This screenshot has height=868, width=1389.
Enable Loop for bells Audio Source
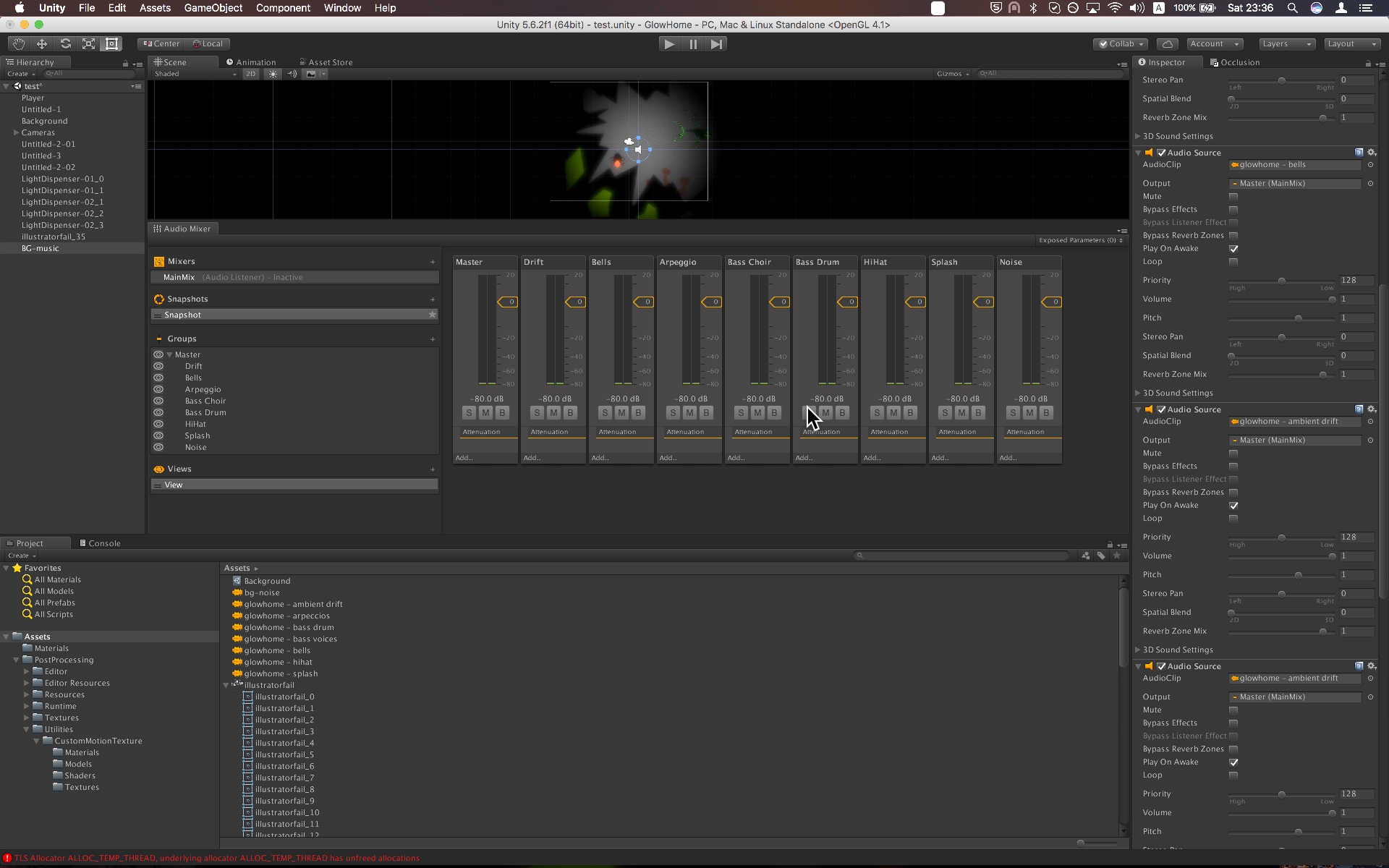point(1233,262)
